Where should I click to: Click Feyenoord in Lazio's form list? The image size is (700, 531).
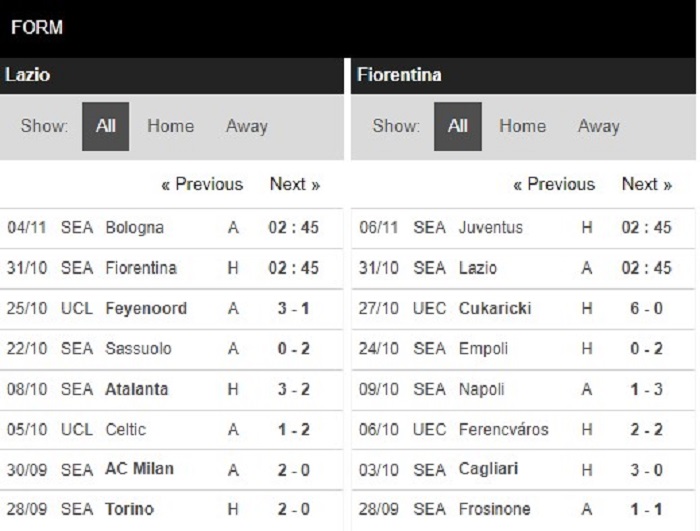tap(146, 308)
